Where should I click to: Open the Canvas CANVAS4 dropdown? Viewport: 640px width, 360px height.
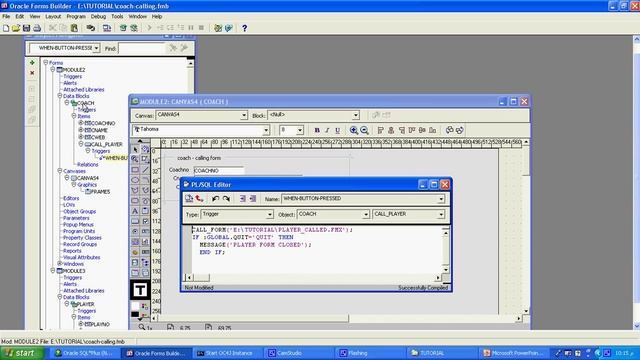pyautogui.click(x=244, y=116)
